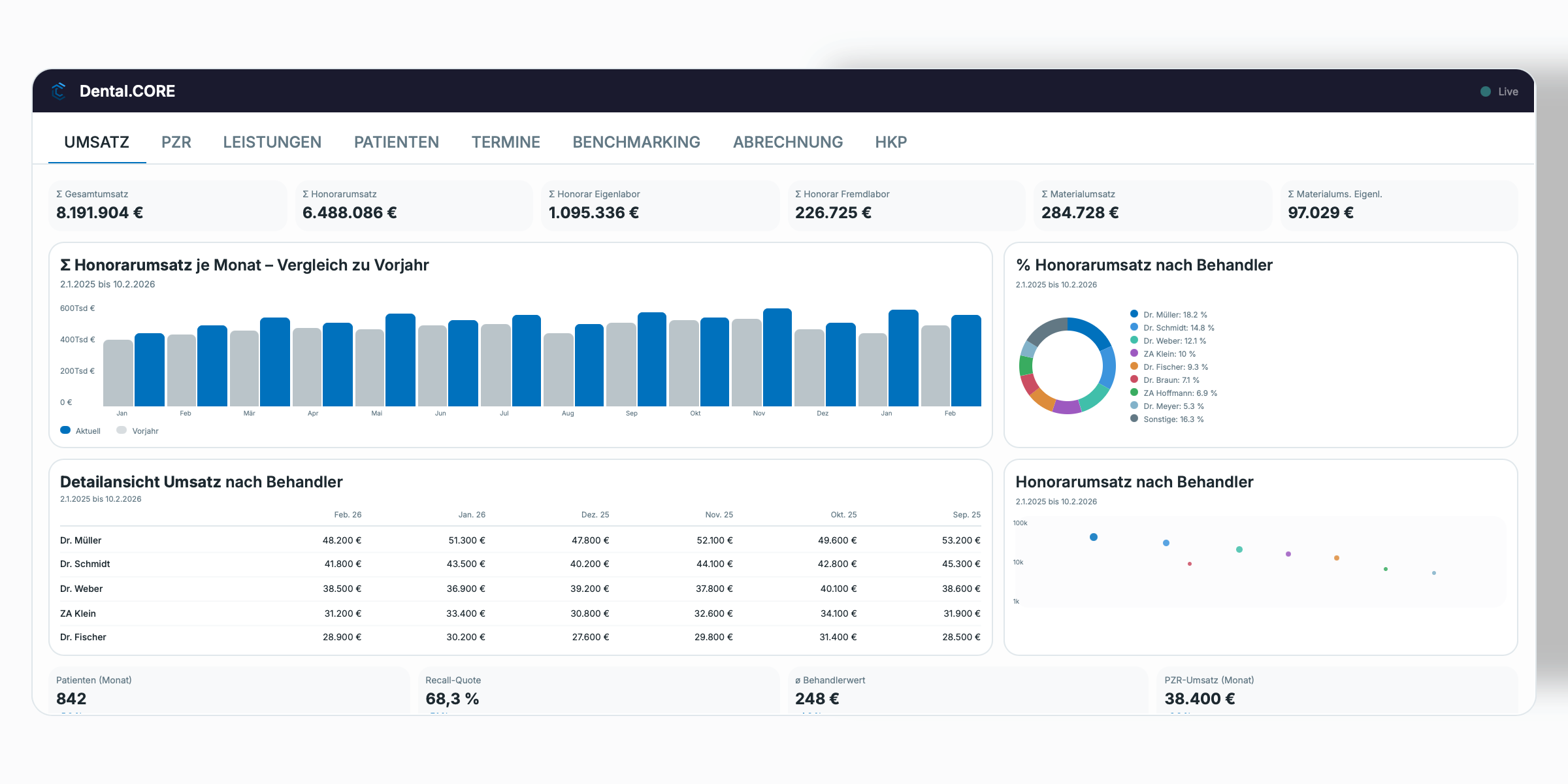Click the 39.200 € cell for Dr. Weber

tap(589, 589)
